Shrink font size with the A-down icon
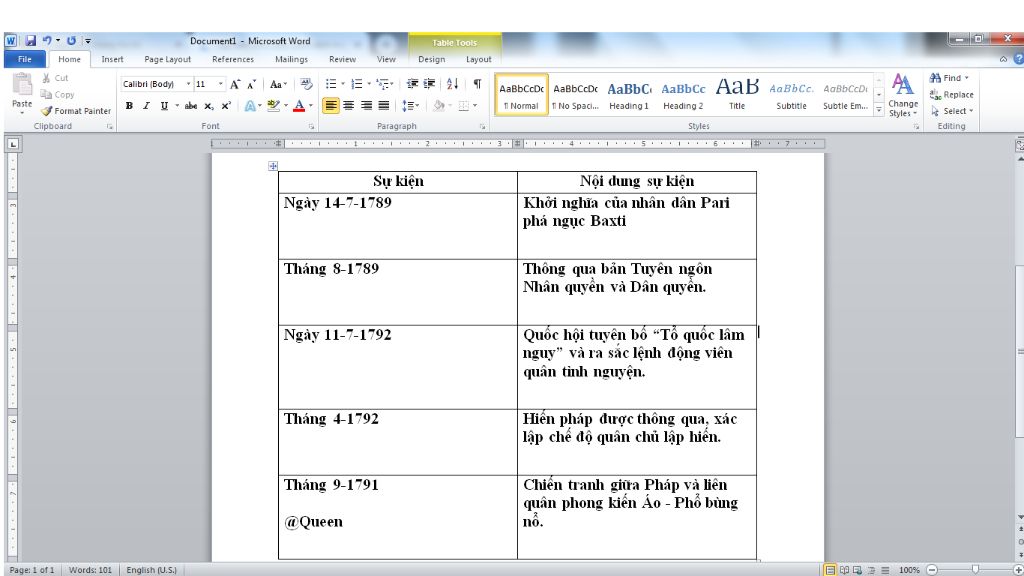Image resolution: width=1024 pixels, height=576 pixels. click(x=251, y=84)
